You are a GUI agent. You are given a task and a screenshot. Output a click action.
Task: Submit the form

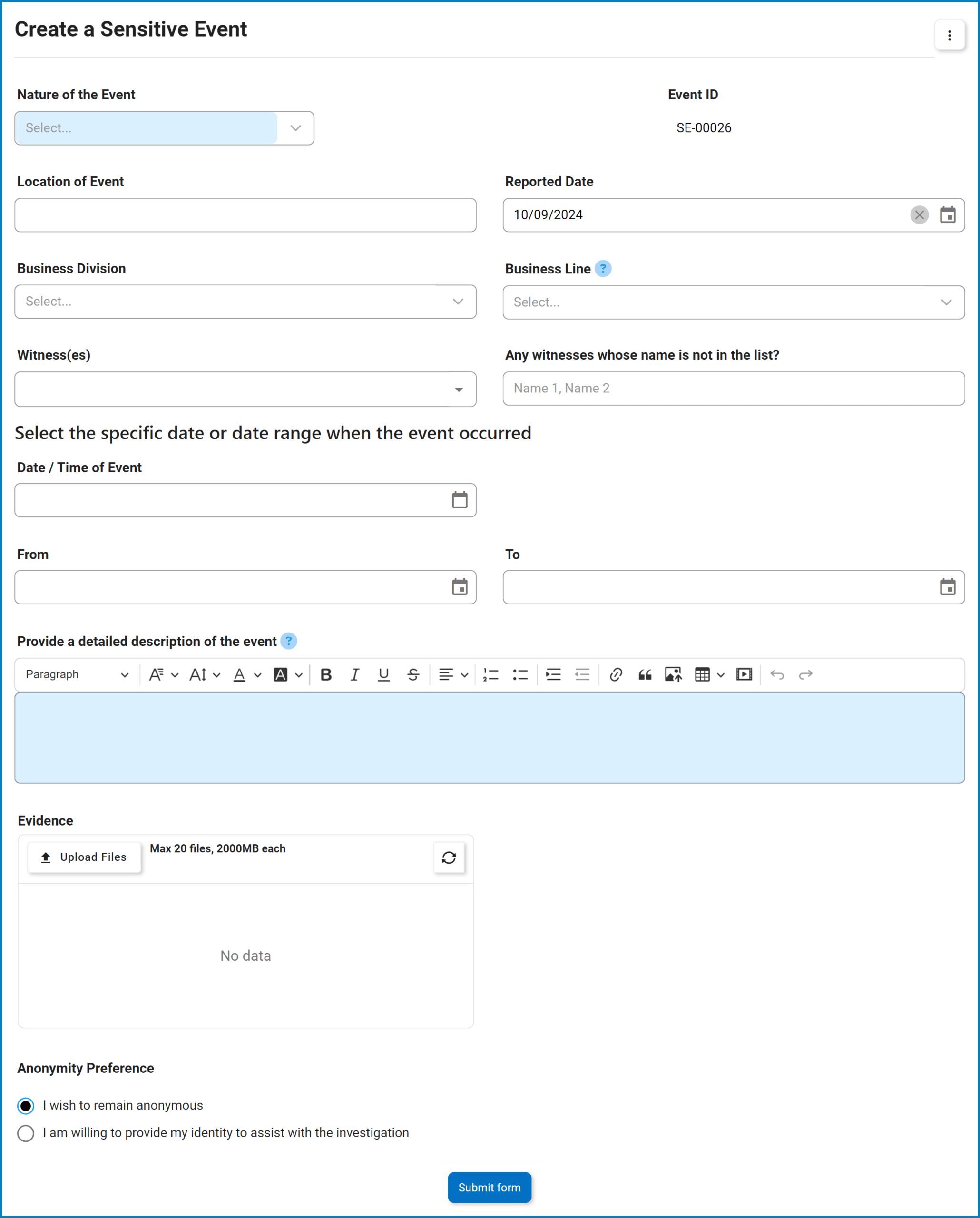pos(490,1188)
